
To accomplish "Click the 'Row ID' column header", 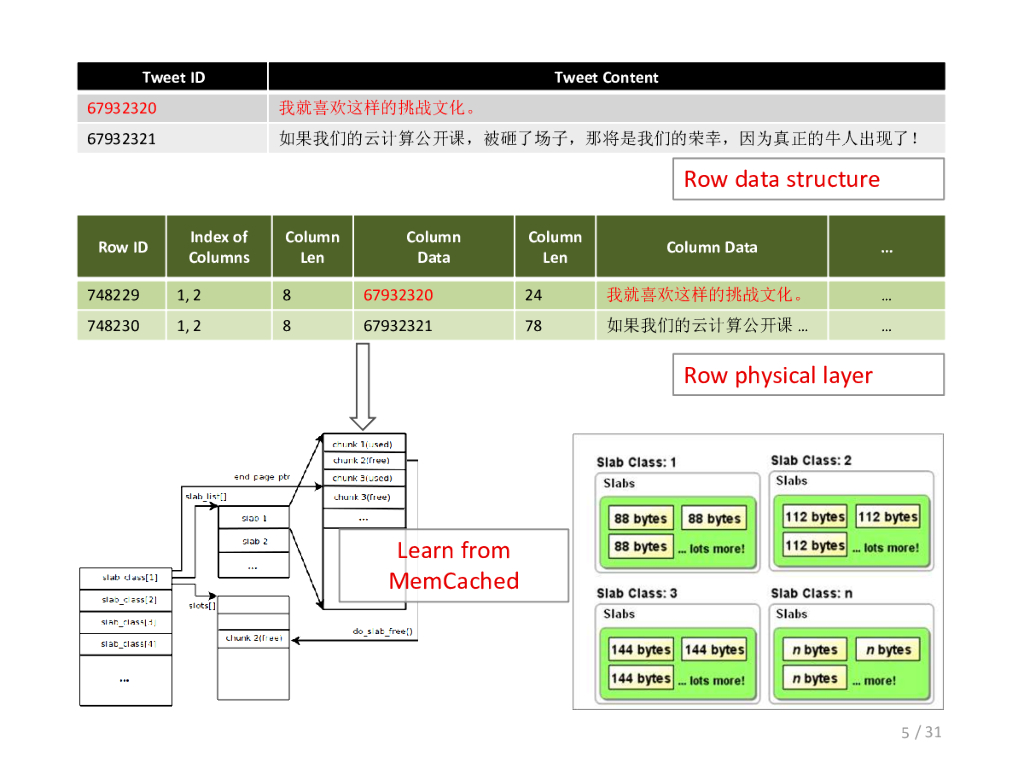I will tap(122, 247).
